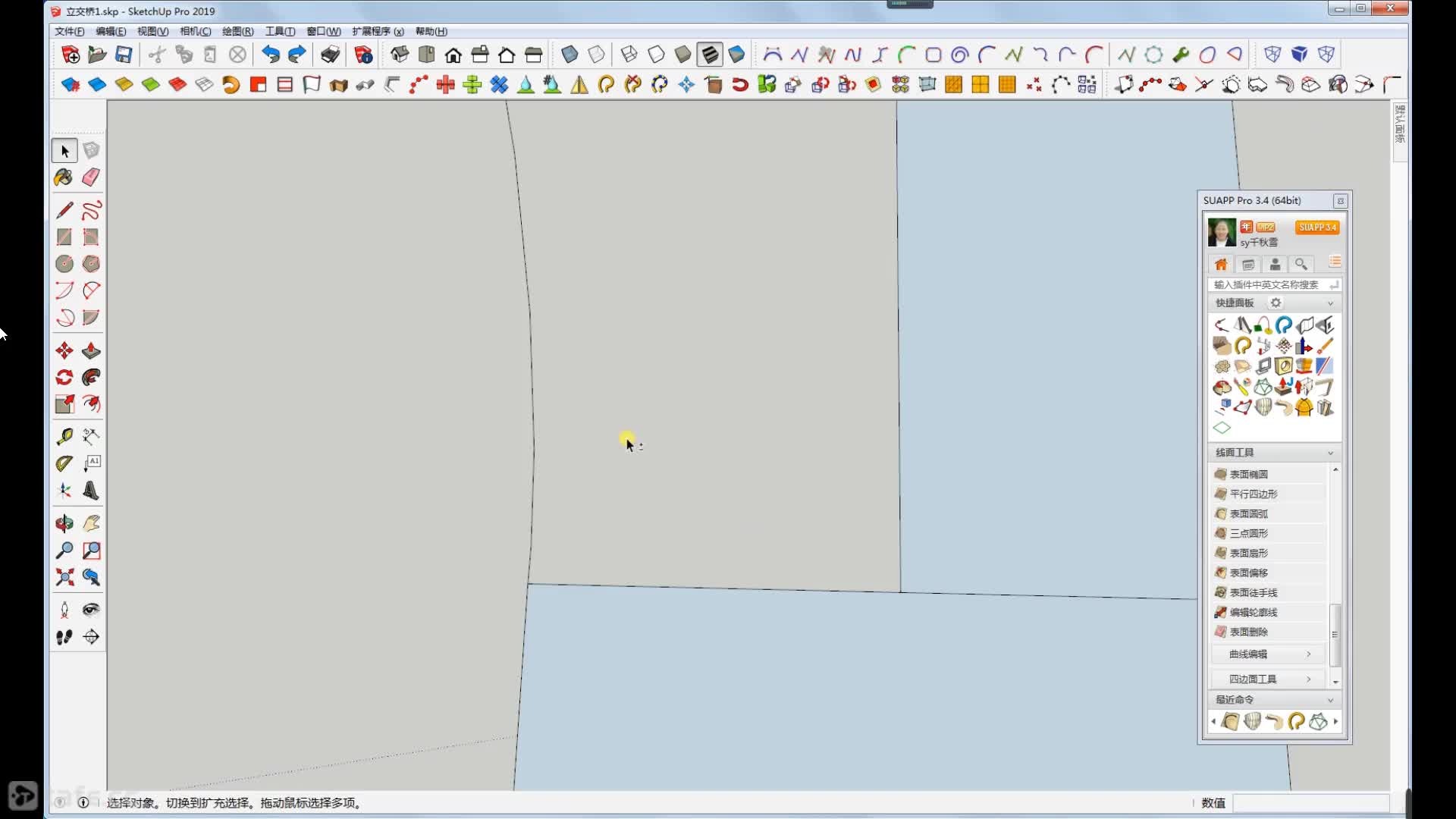The width and height of the screenshot is (1456, 819).
Task: Choose the Paint Bucket tool
Action: 64,177
